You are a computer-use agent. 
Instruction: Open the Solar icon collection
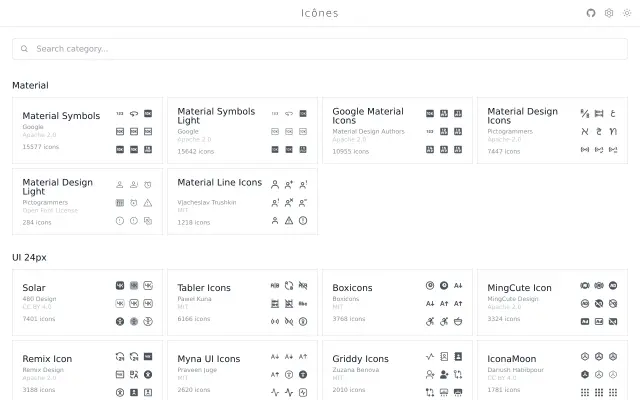(x=87, y=302)
